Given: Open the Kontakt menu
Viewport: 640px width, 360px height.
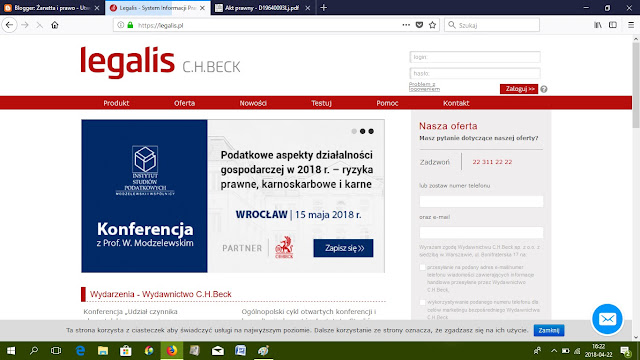Looking at the screenshot, I should coord(456,103).
